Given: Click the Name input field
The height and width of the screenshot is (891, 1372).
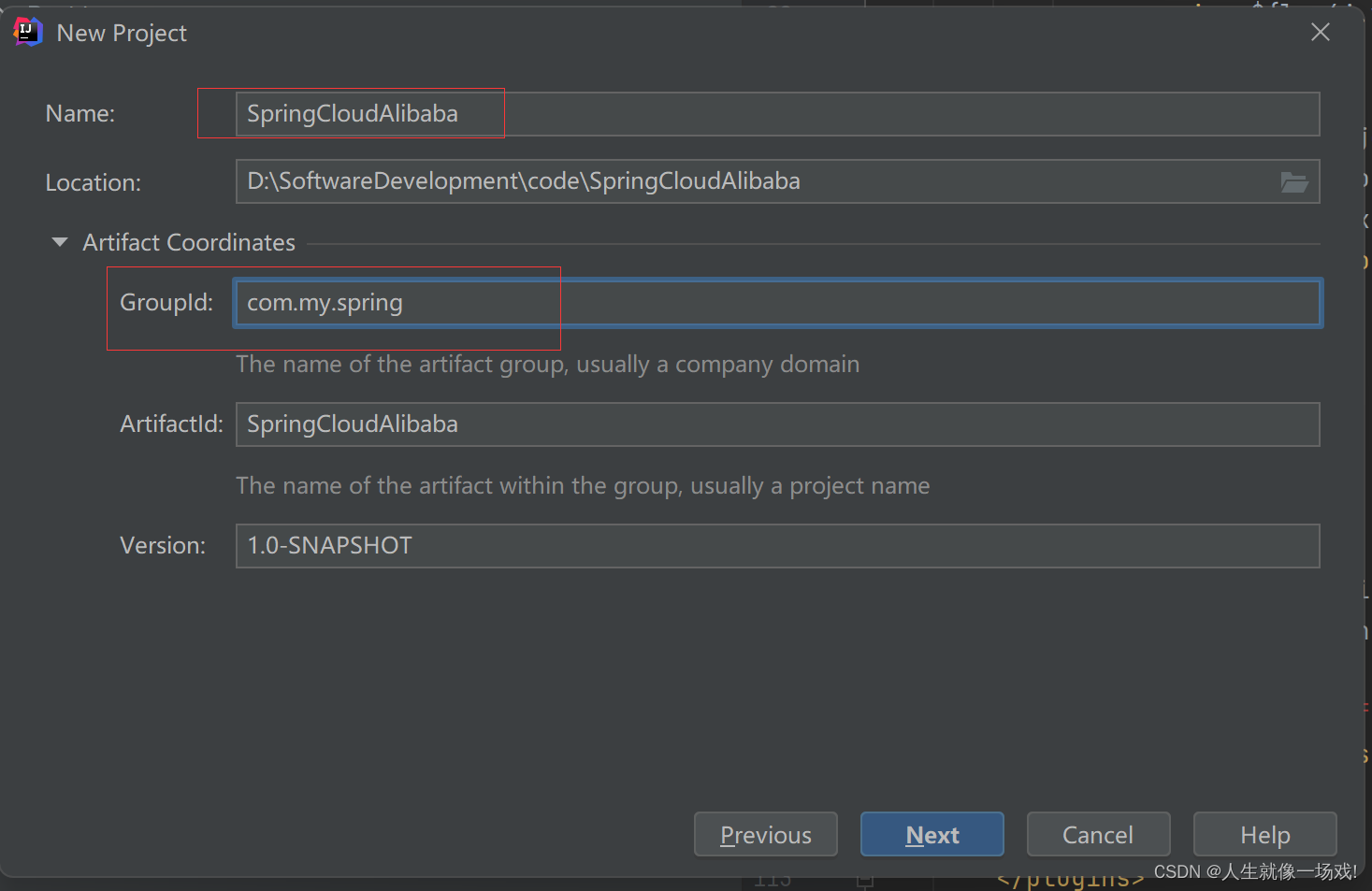Looking at the screenshot, I should click(x=777, y=114).
